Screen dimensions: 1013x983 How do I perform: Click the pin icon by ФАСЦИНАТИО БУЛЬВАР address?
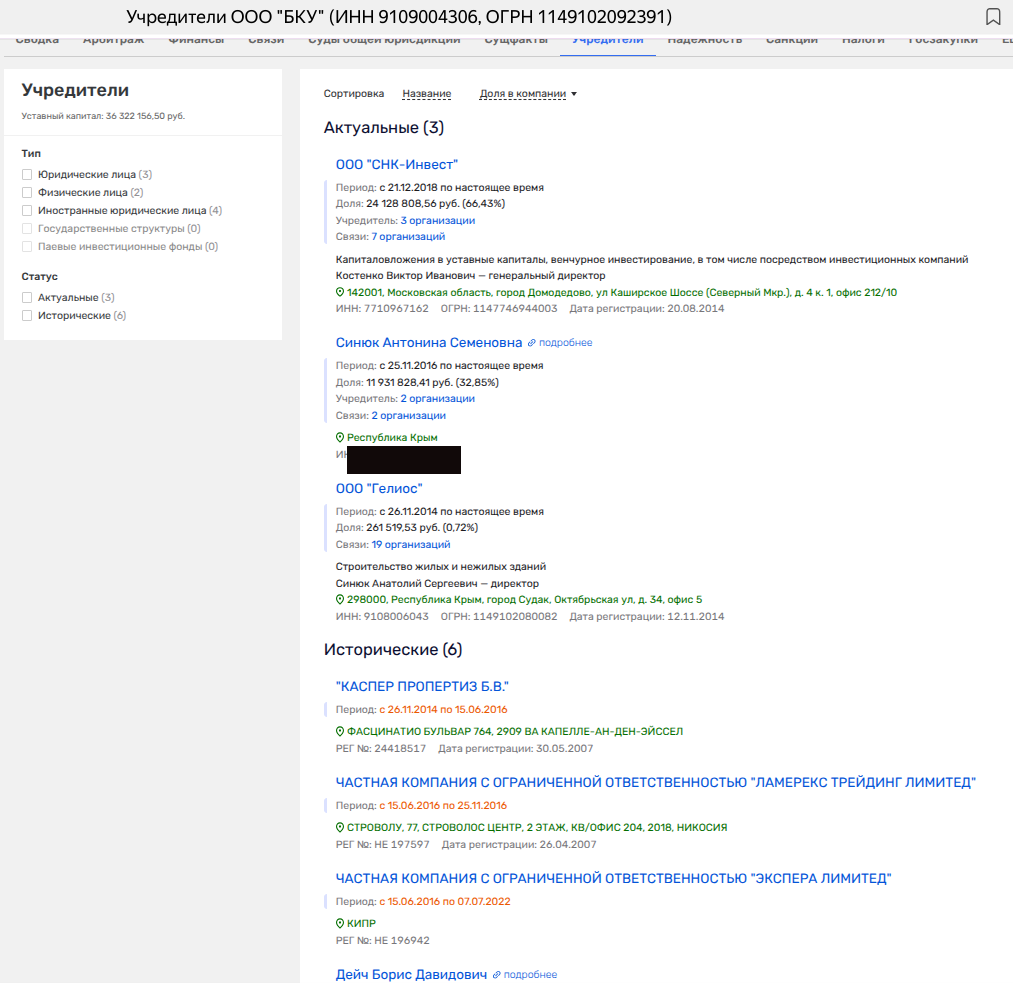340,732
